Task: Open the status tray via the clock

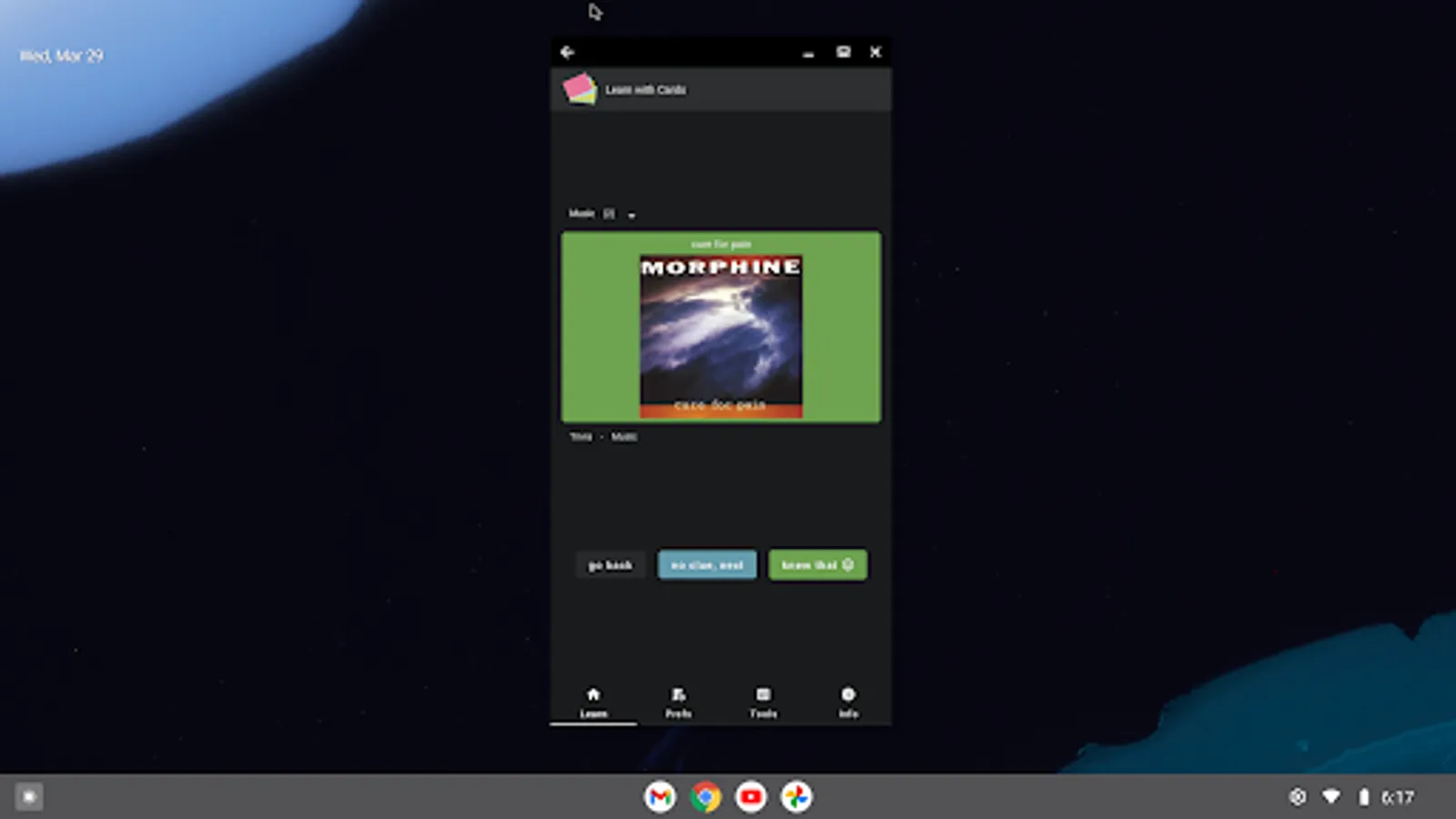Action: [x=1398, y=797]
